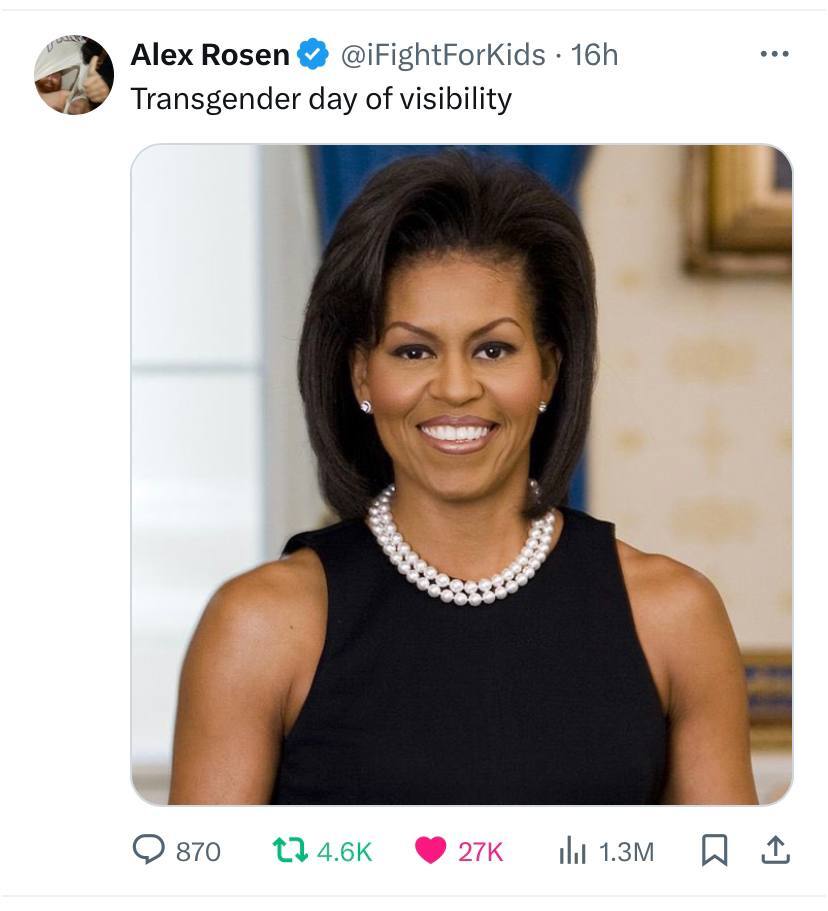This screenshot has width=828, height=911.
Task: Click the tweet text about visibility day
Action: (321, 99)
